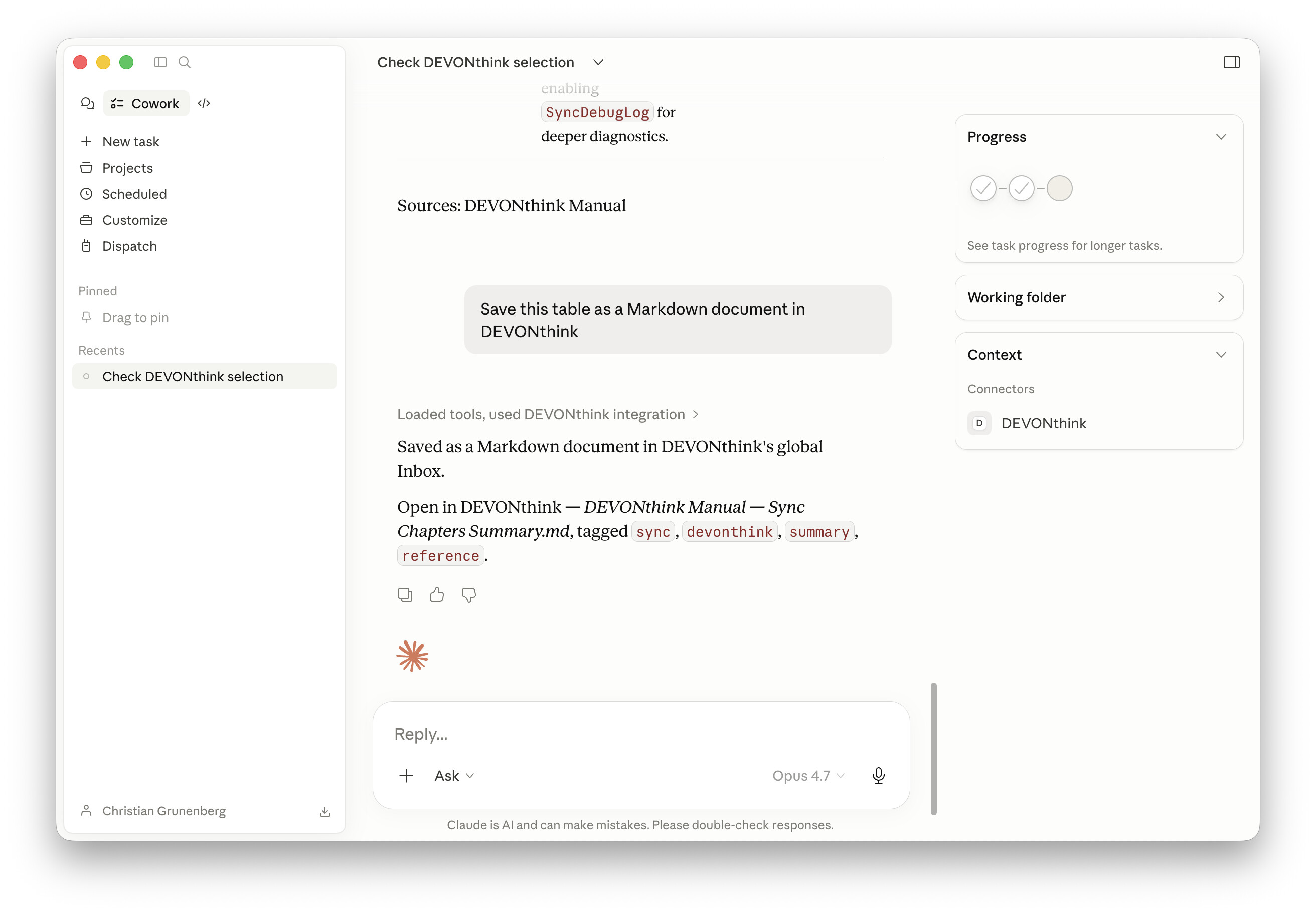
Task: Give thumbs up to response
Action: 437,595
